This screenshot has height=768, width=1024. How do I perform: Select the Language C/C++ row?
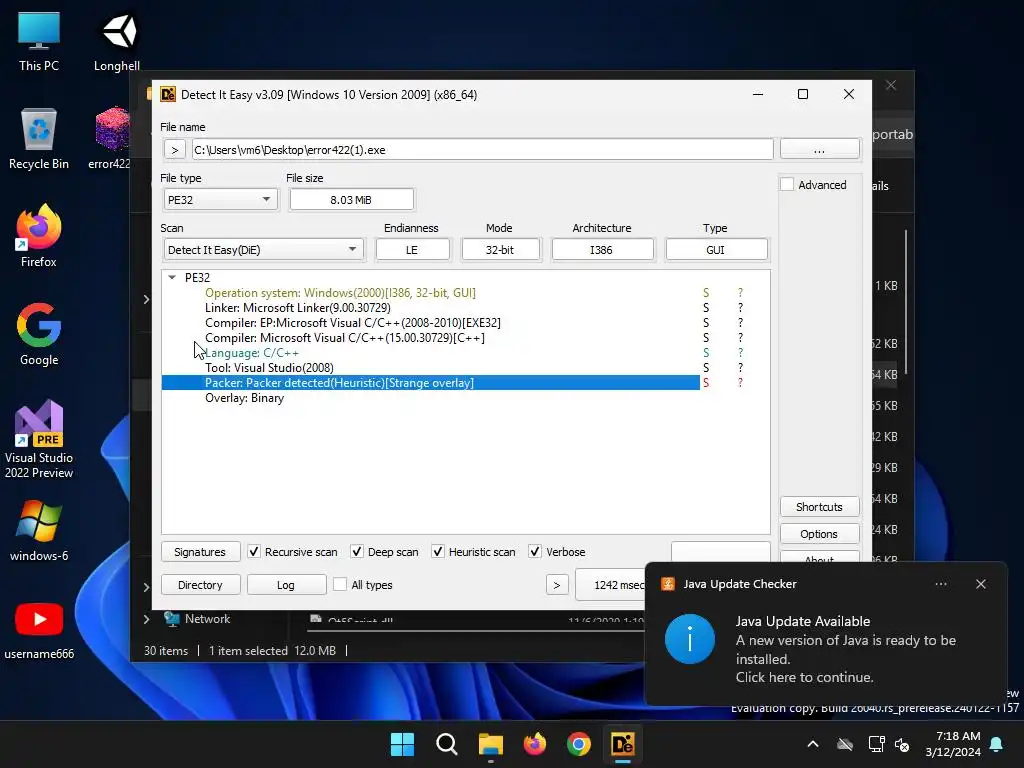click(431, 353)
